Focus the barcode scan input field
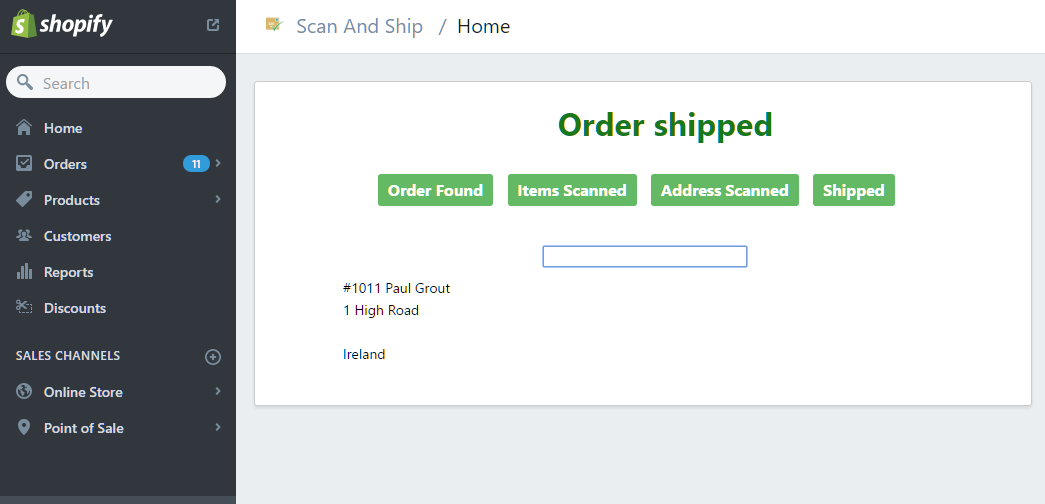 pyautogui.click(x=644, y=257)
